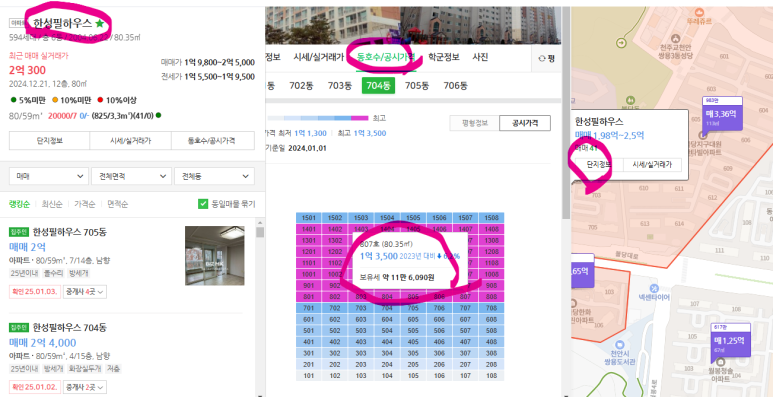The image size is (773, 397).
Task: Select the 703동 building tab
Action: pyautogui.click(x=340, y=86)
